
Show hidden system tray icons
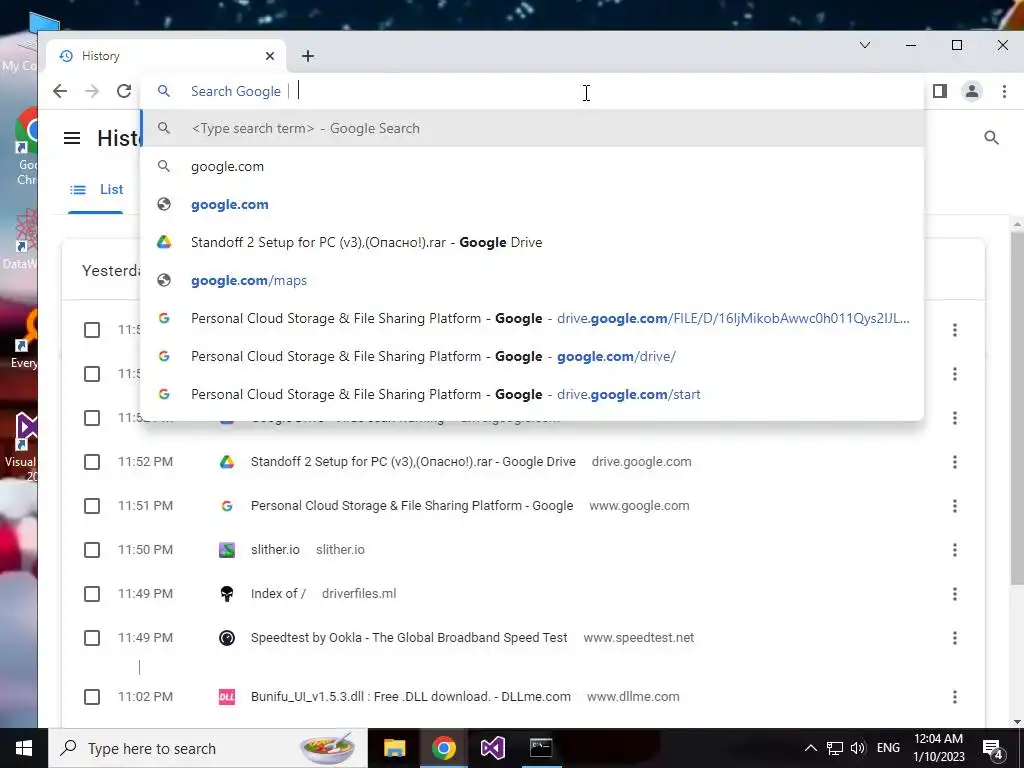(810, 748)
